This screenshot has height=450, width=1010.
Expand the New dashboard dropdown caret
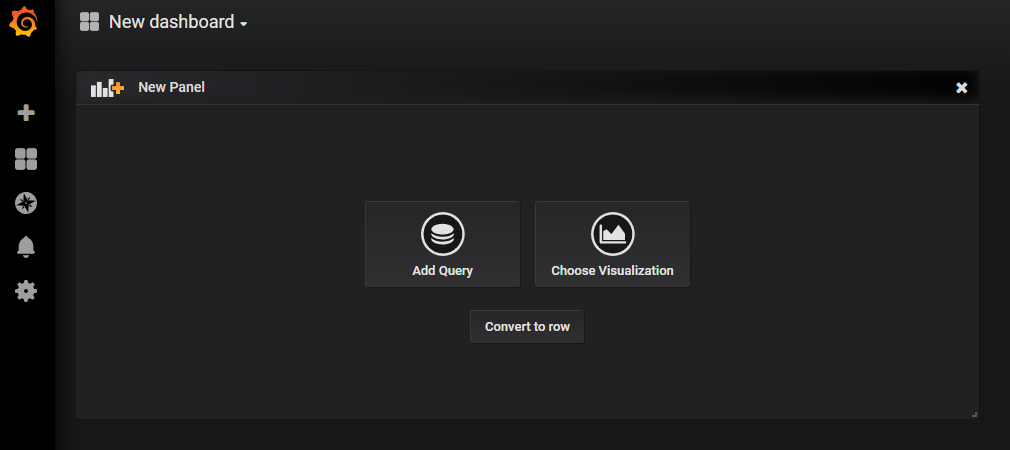tap(243, 24)
